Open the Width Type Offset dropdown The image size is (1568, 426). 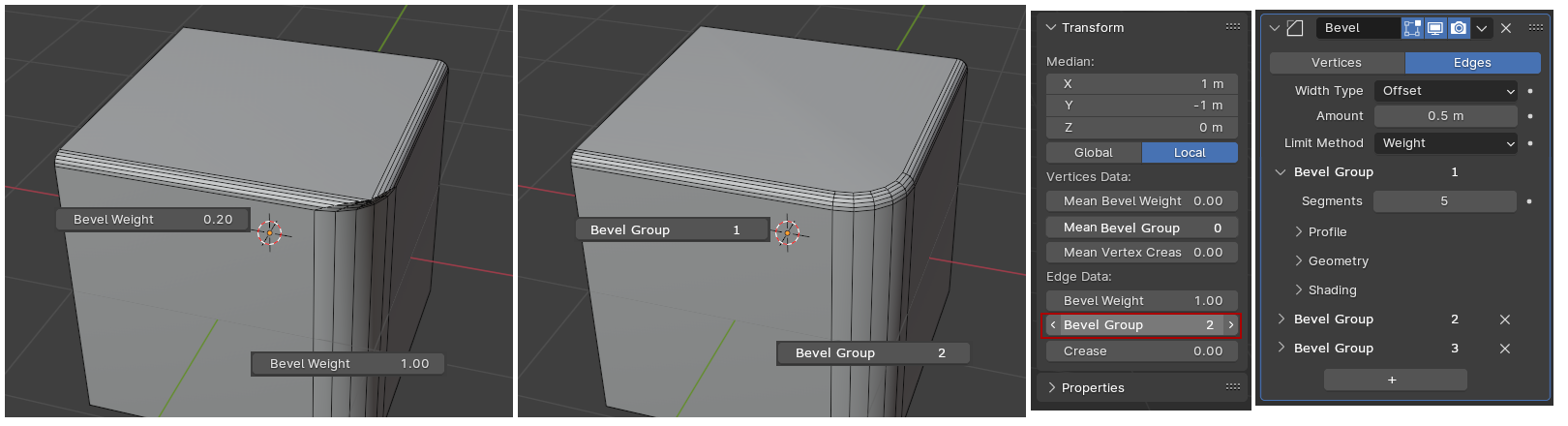[x=1446, y=91]
